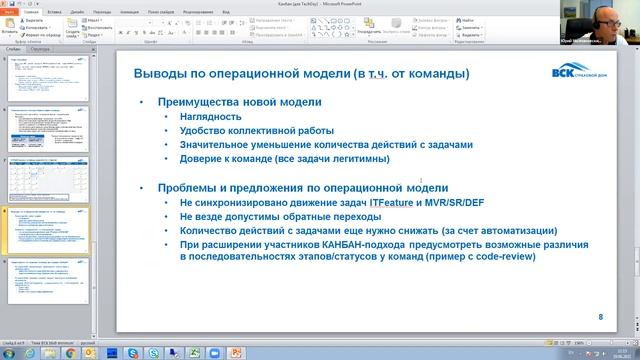Open the File tab
This screenshot has height=360, width=640.
[9, 12]
